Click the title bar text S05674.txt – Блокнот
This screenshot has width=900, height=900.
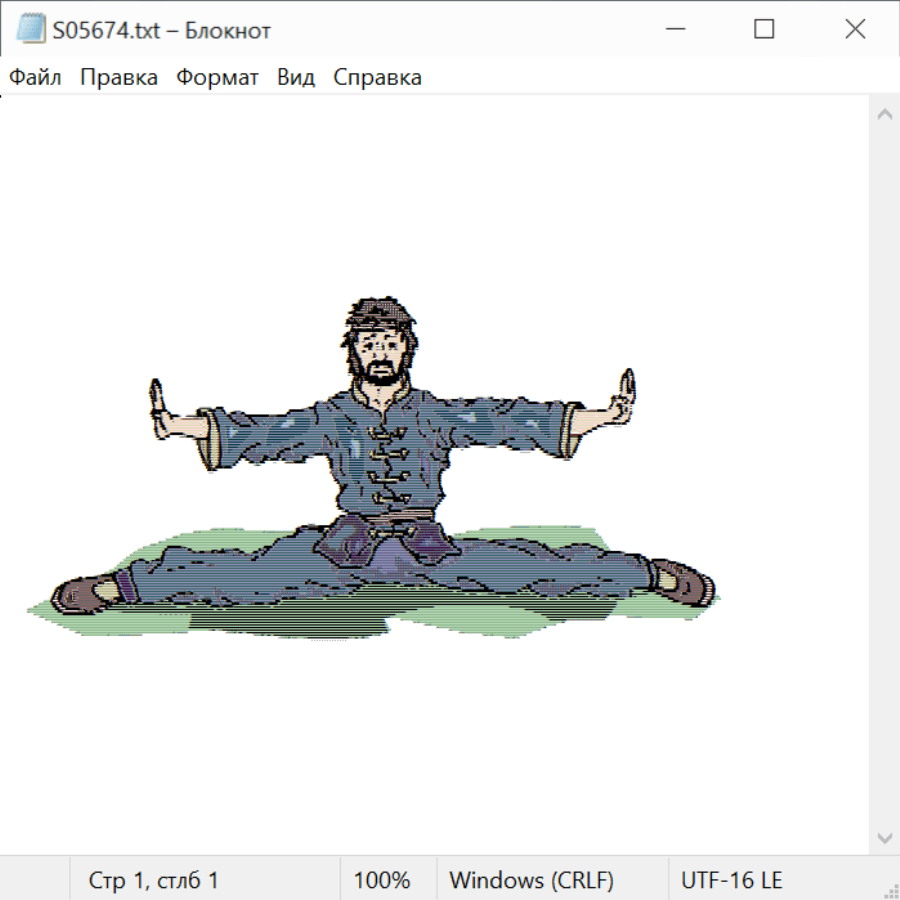tap(162, 31)
